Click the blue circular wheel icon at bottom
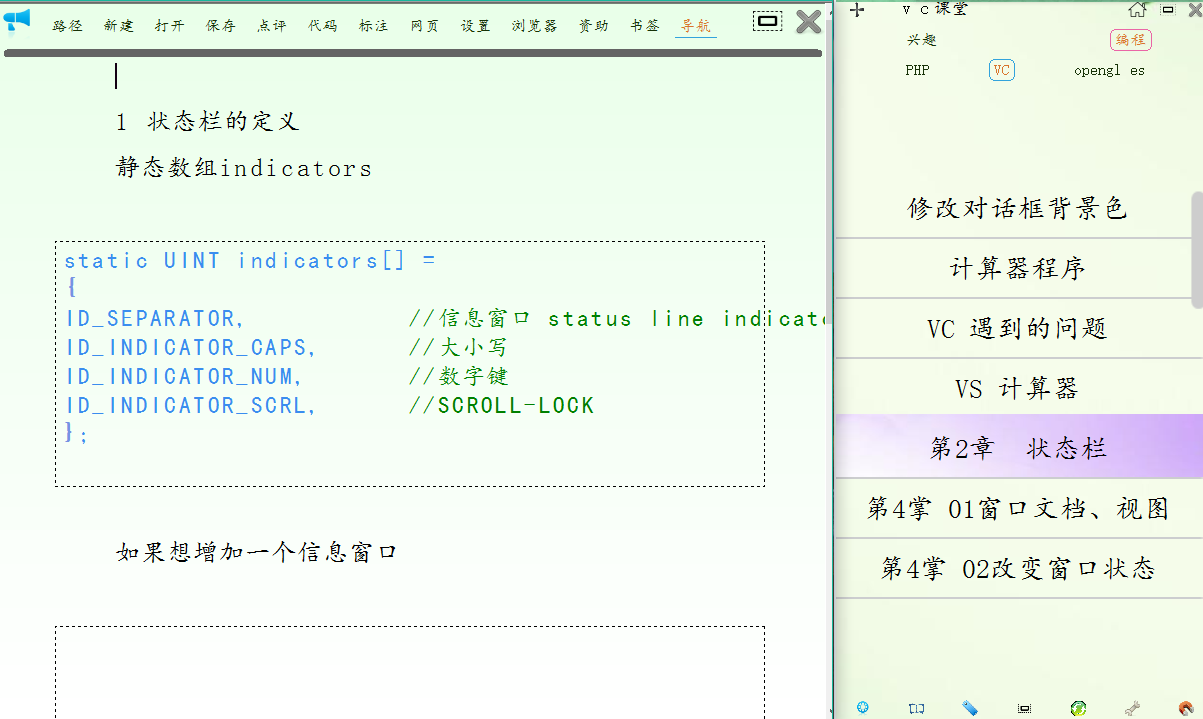 [863, 707]
